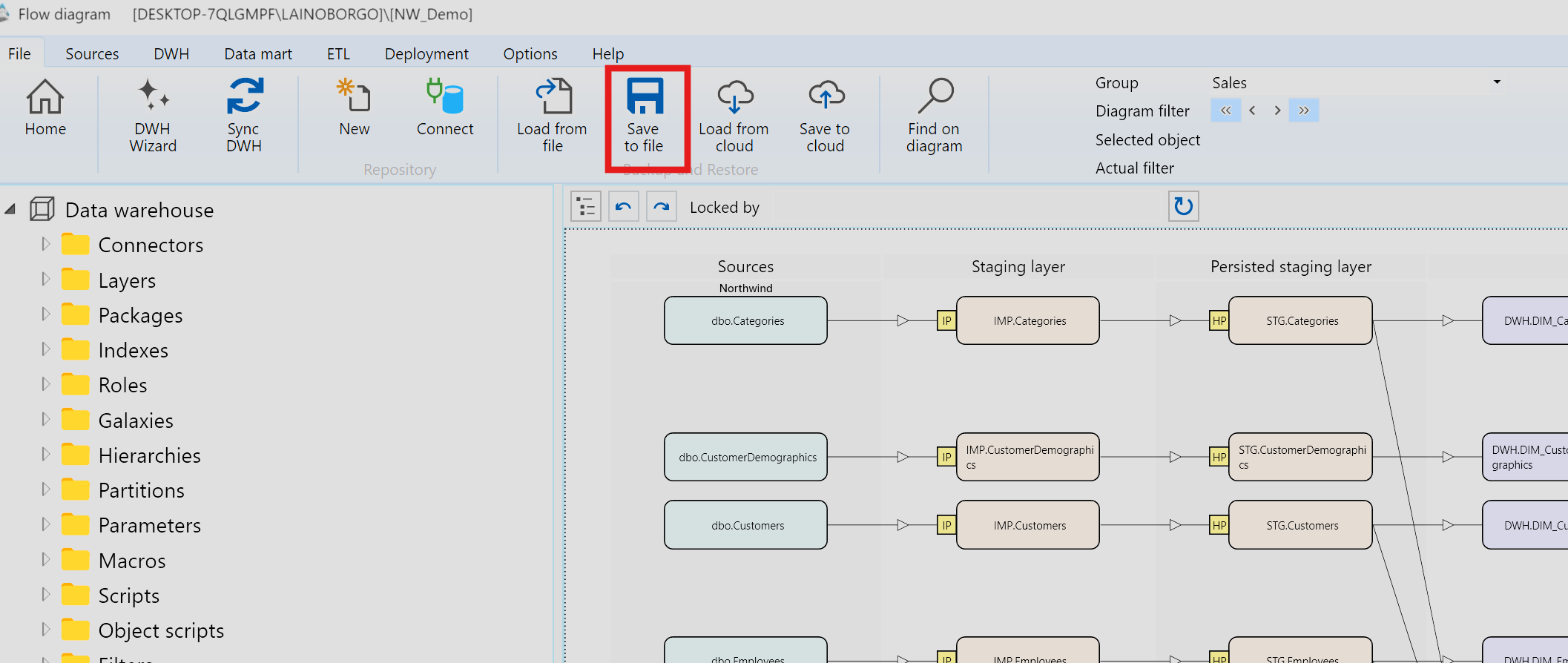The width and height of the screenshot is (1568, 663).
Task: Open the DWH ribbon tab
Action: (171, 53)
